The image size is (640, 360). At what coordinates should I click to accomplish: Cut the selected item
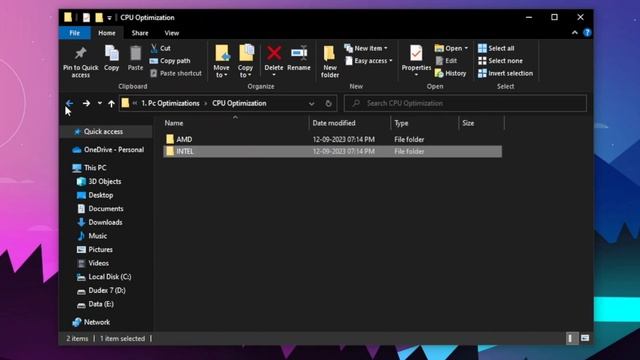(160, 48)
